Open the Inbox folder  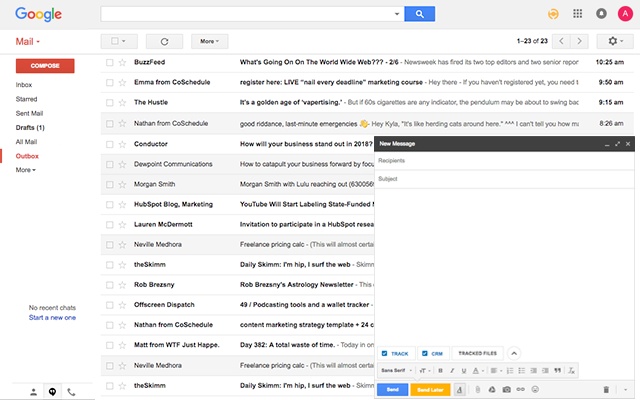(x=24, y=85)
